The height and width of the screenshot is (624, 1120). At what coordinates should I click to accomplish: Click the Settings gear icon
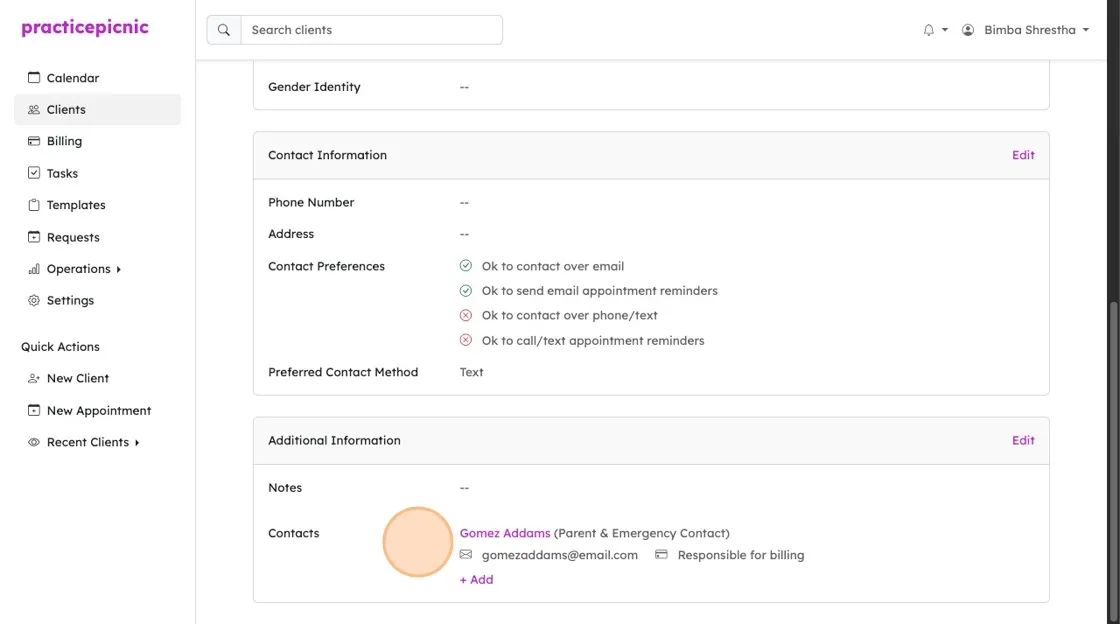click(34, 300)
